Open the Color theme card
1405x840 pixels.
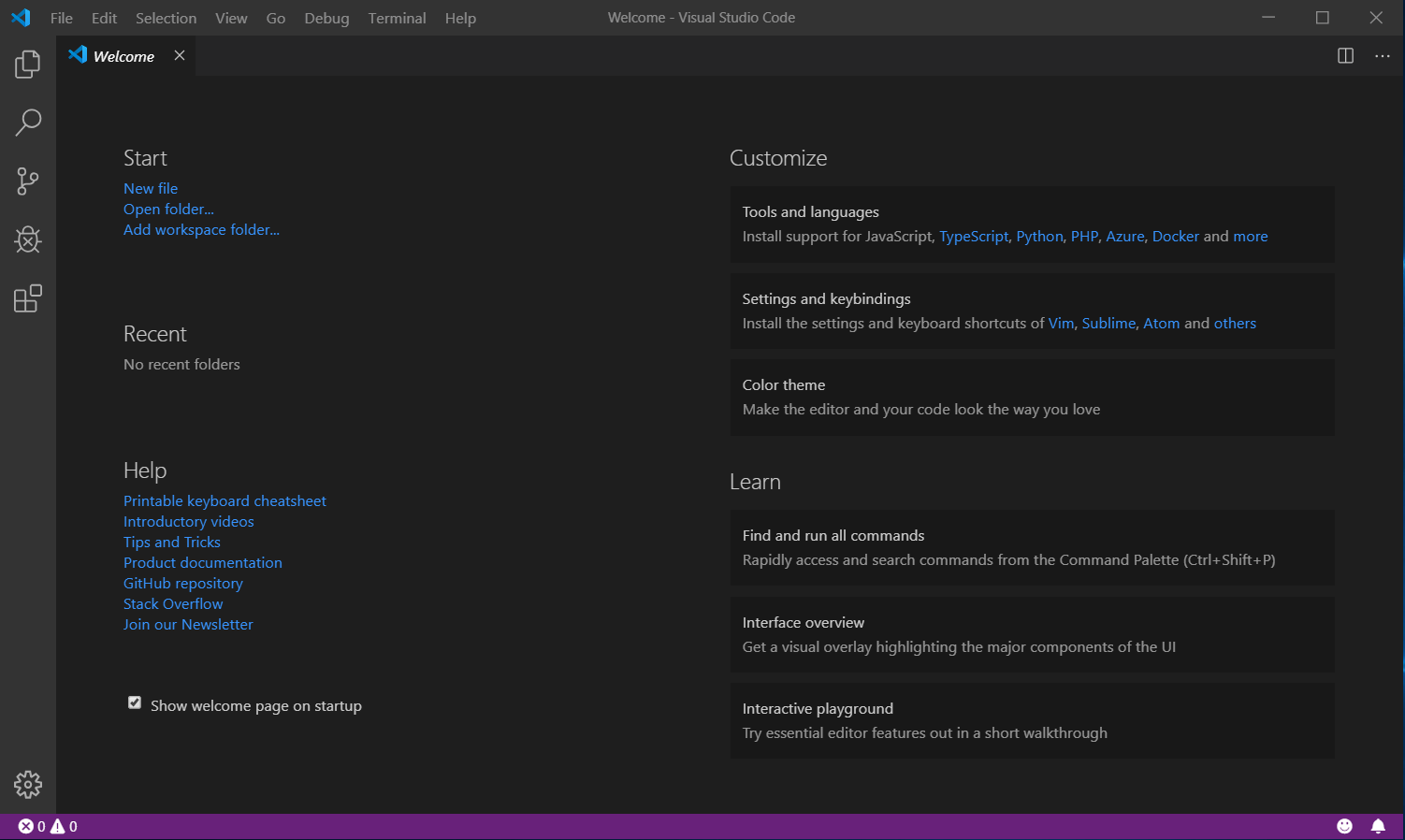pyautogui.click(x=1033, y=398)
